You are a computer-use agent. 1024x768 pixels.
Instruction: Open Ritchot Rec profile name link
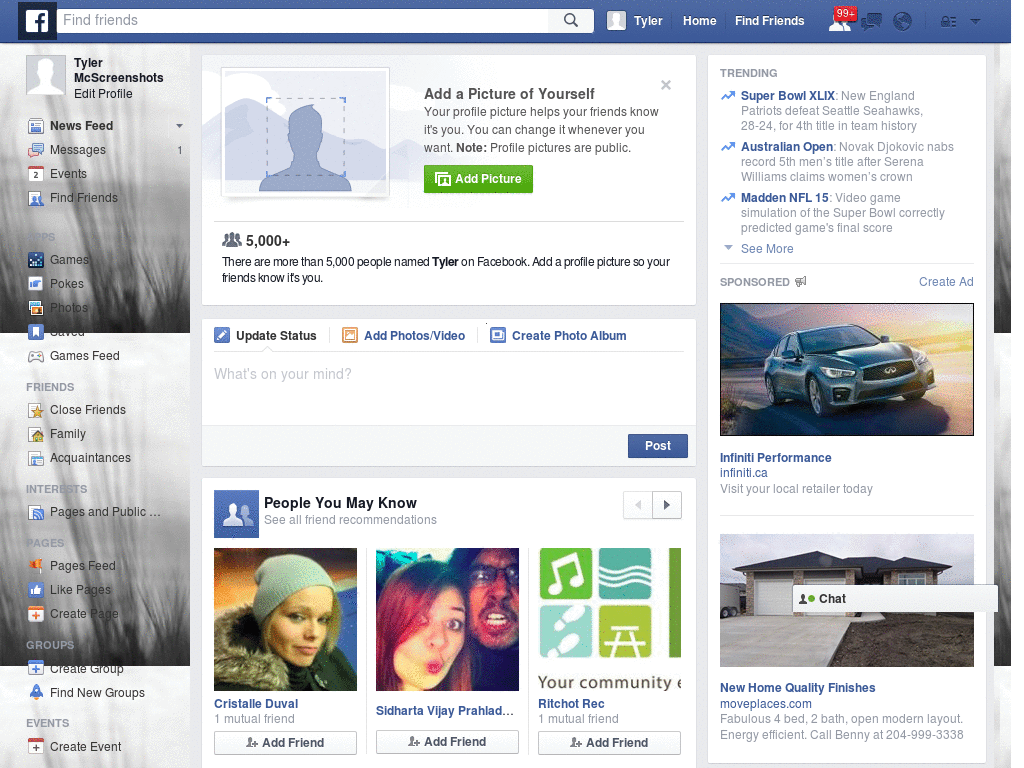coord(571,704)
